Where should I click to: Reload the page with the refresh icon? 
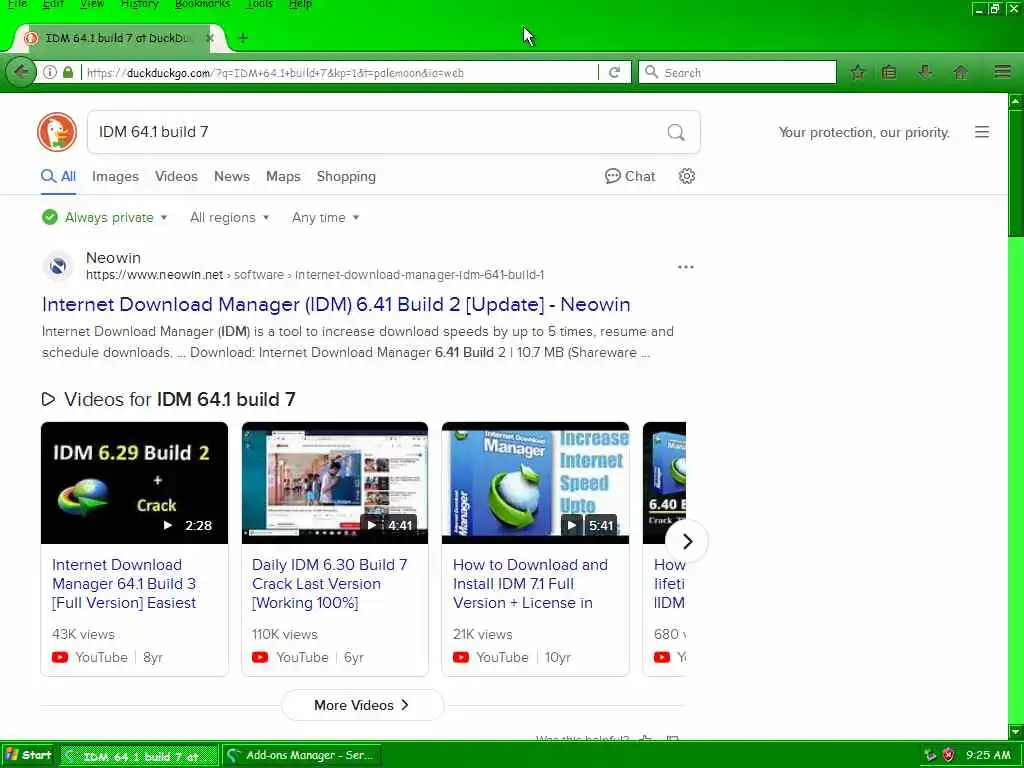(x=615, y=72)
